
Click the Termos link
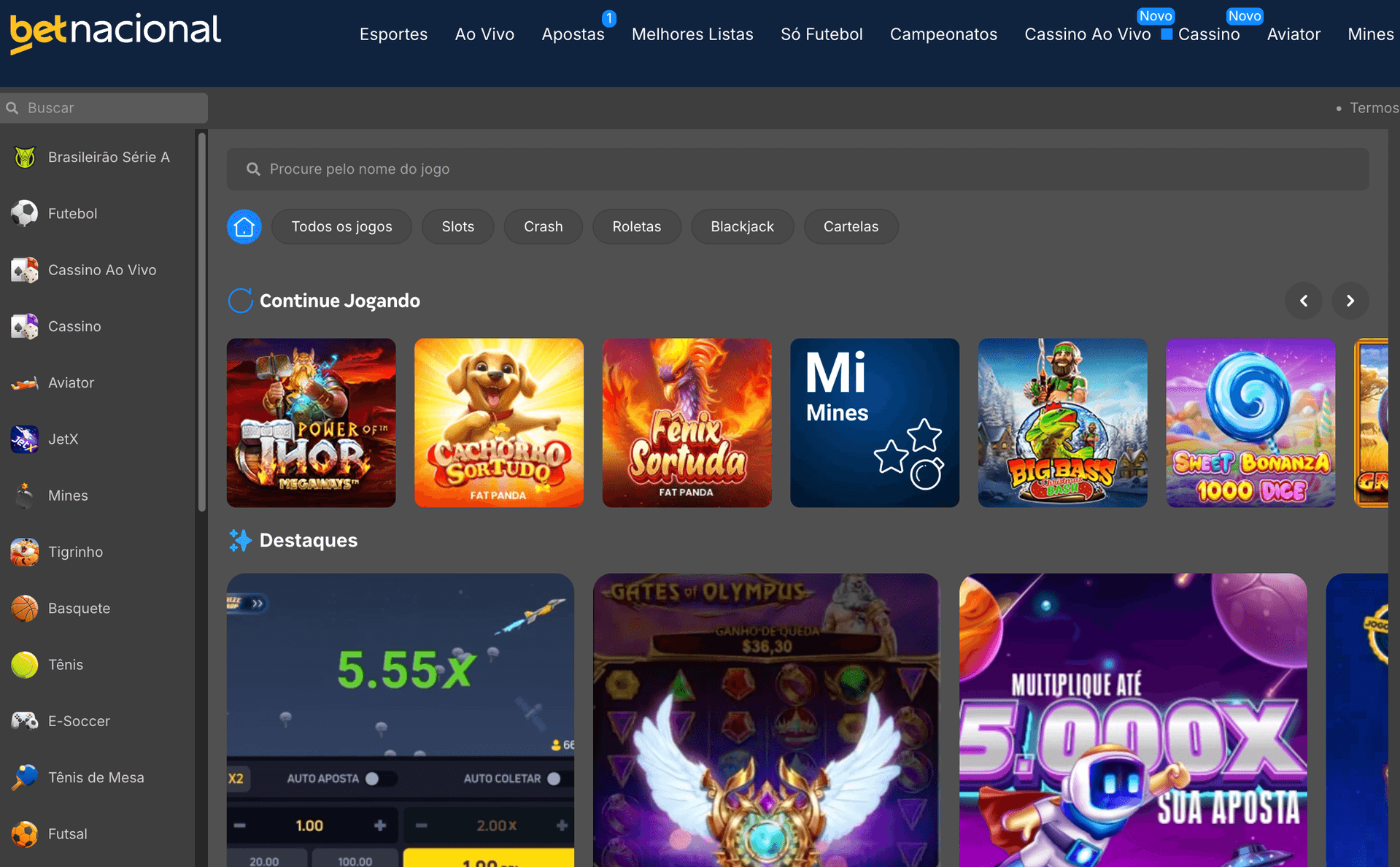pyautogui.click(x=1374, y=108)
